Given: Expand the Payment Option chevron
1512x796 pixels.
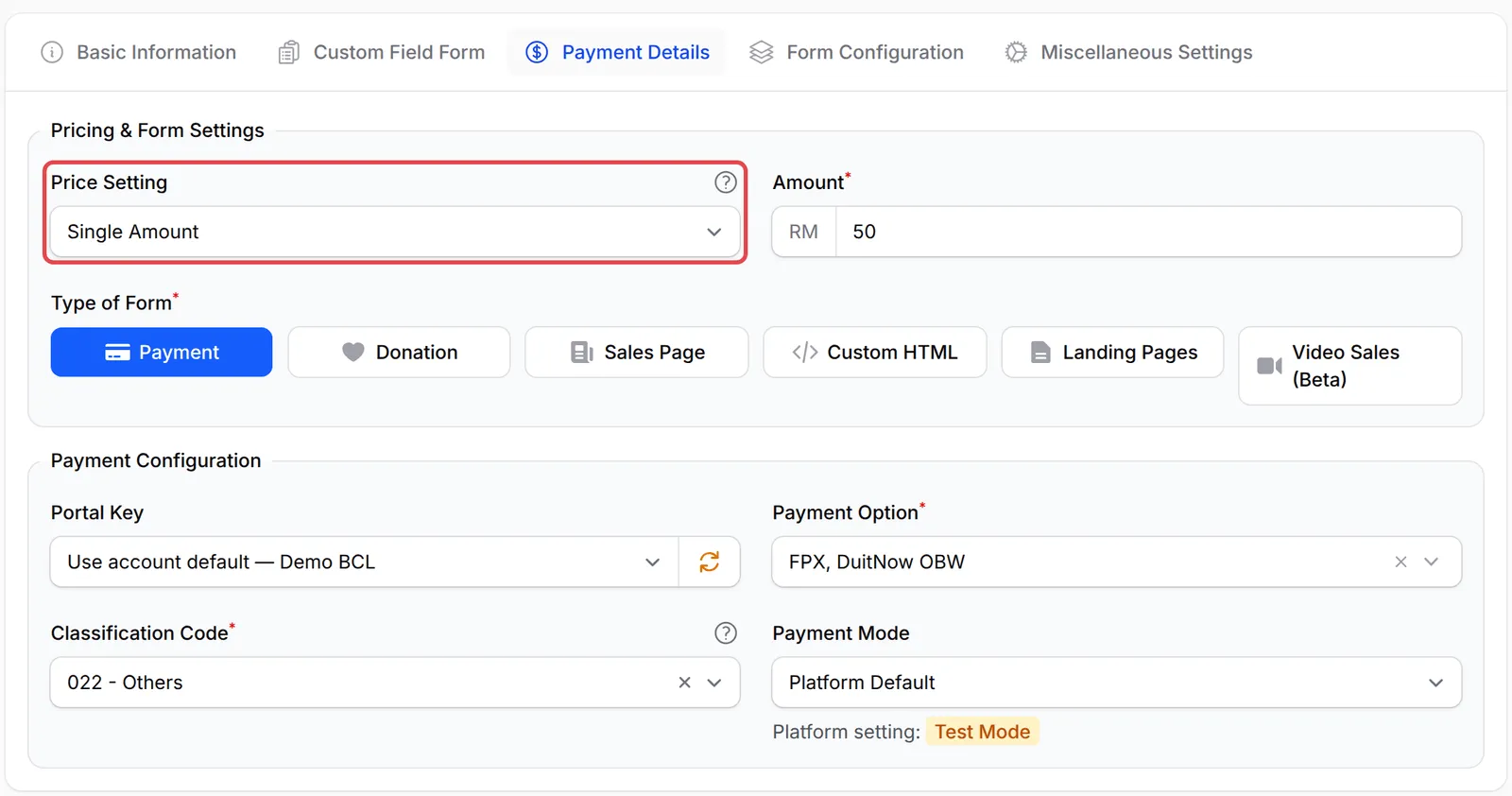Looking at the screenshot, I should coord(1432,562).
